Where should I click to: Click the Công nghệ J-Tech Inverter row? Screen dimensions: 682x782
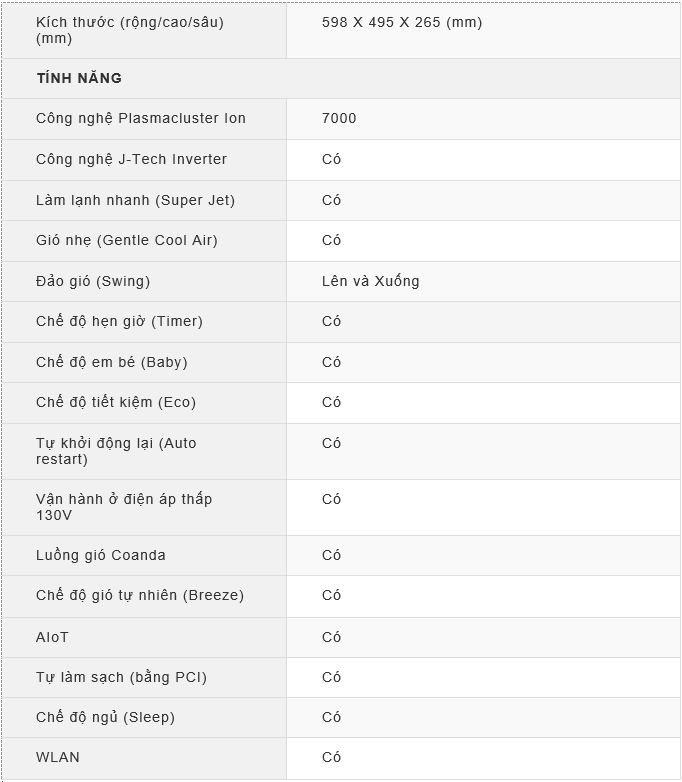tap(341, 160)
